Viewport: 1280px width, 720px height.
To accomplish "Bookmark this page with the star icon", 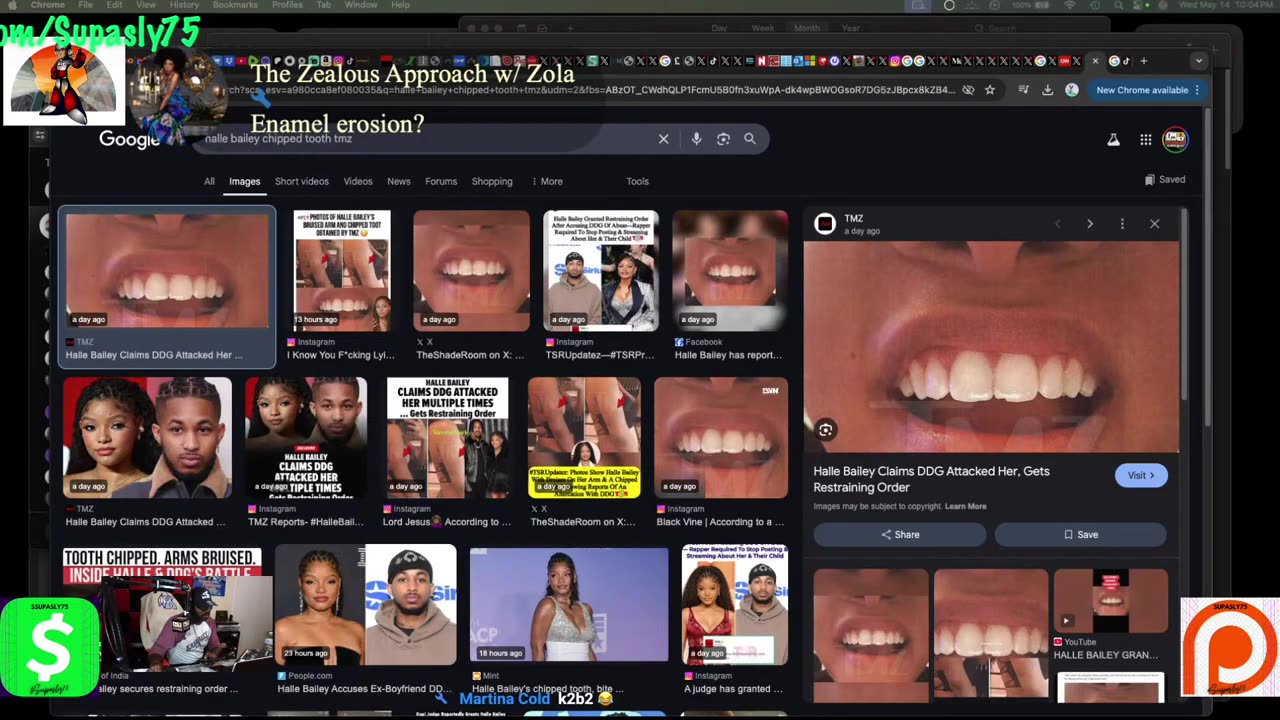I will click(x=990, y=90).
